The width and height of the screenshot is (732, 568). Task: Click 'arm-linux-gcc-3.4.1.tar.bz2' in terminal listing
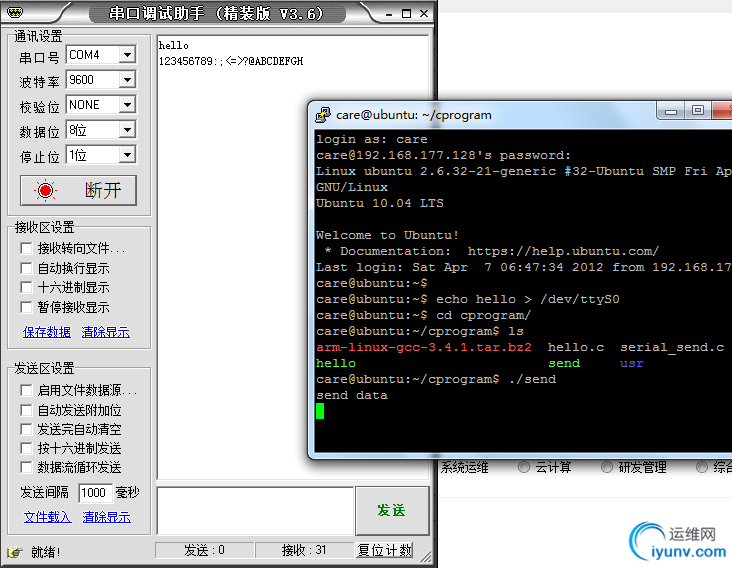coord(424,348)
